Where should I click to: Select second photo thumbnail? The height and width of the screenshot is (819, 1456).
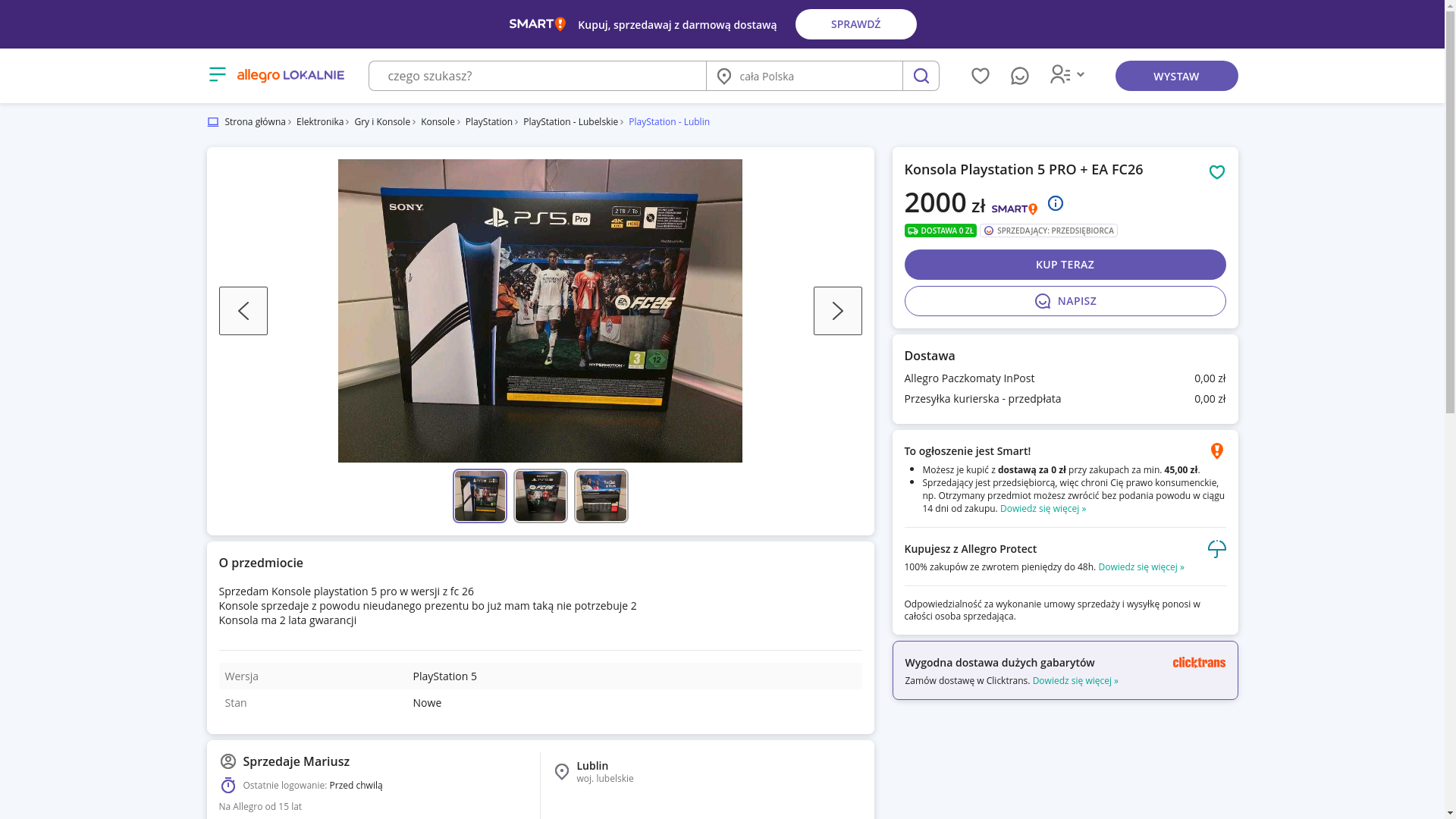pos(541,496)
